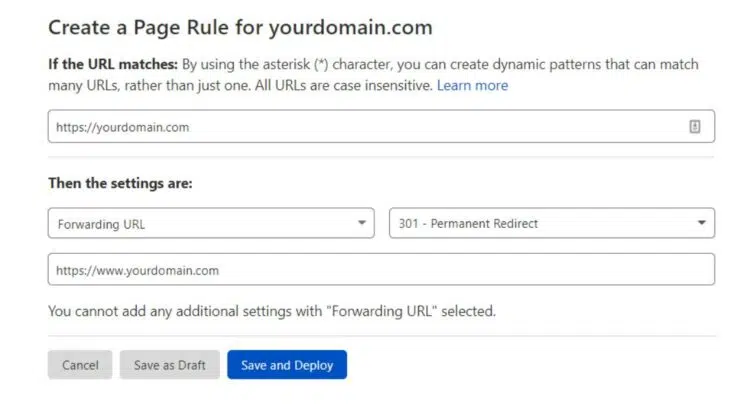Viewport: 750px width, 404px height.
Task: Click the Save as Draft button
Action: (169, 365)
